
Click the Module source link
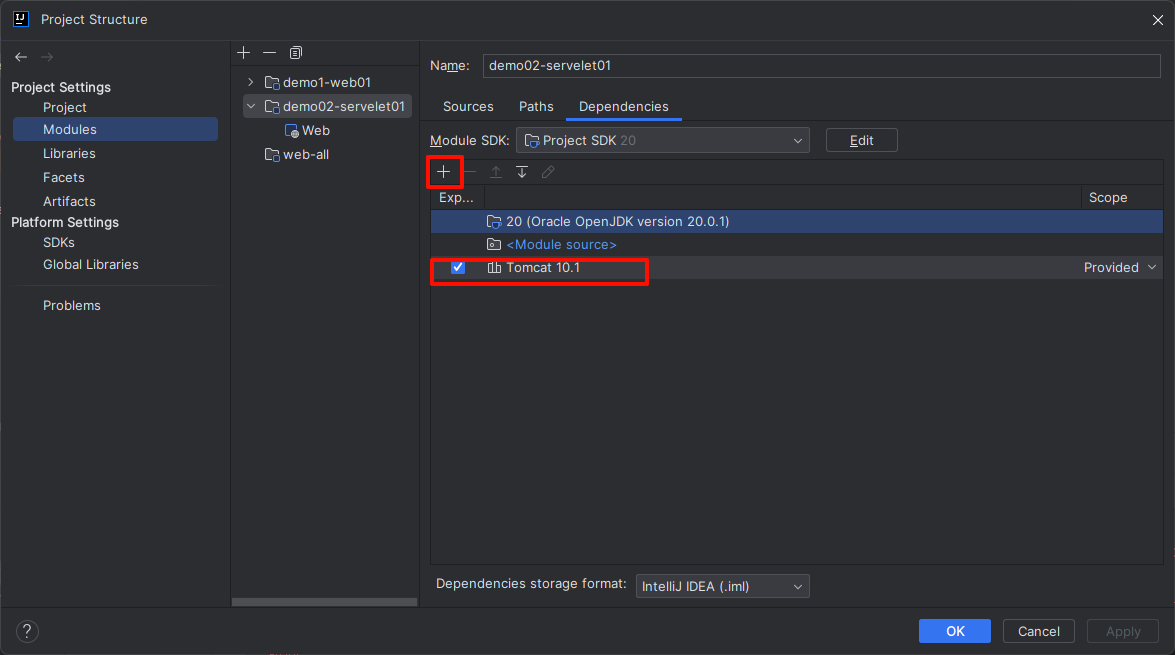click(x=561, y=244)
